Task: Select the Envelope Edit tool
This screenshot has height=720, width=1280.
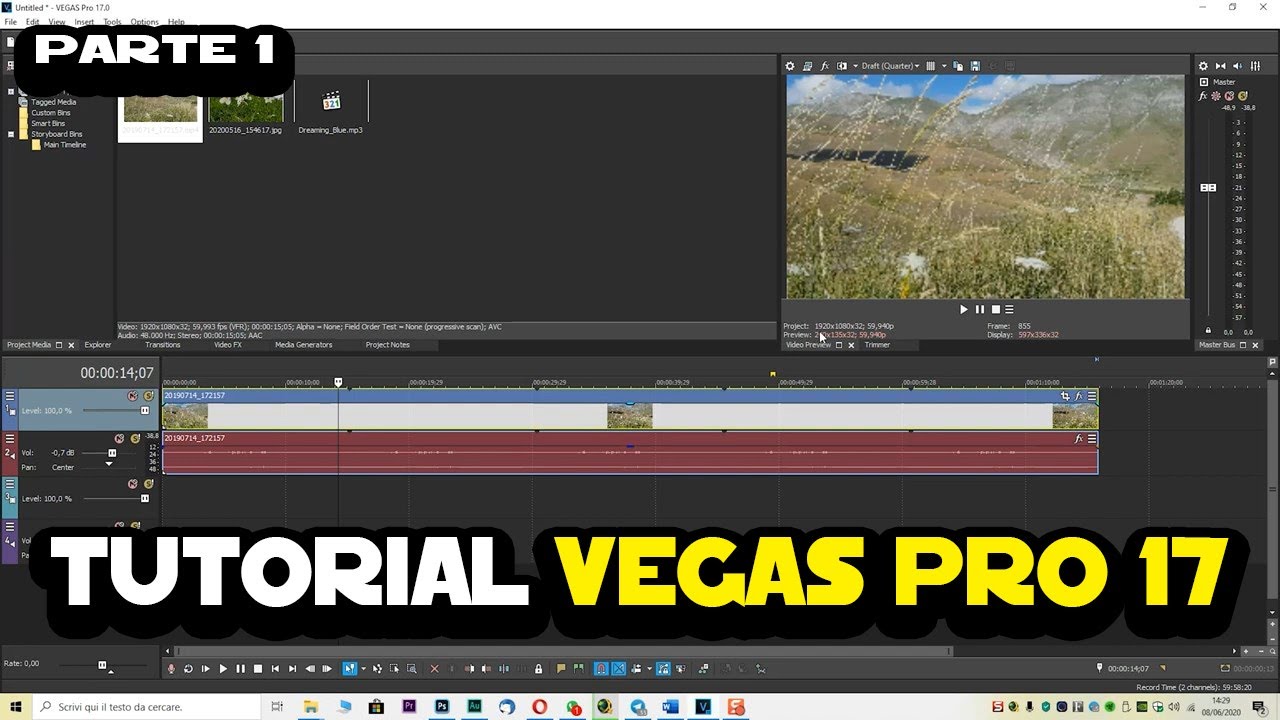Action: (377, 668)
